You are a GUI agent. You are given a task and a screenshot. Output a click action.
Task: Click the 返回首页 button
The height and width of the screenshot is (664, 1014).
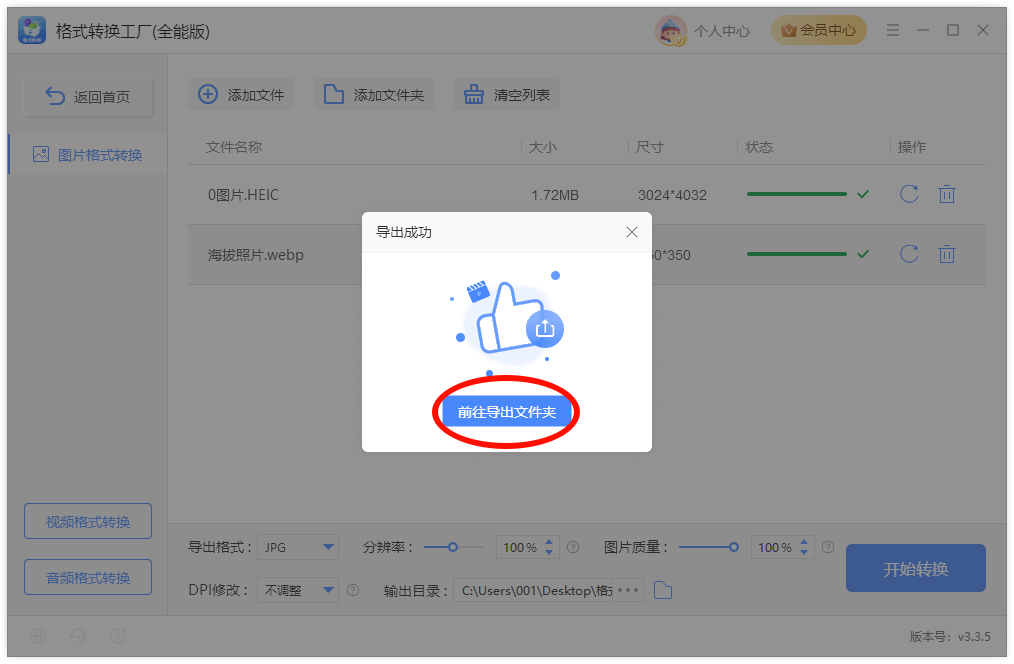click(89, 96)
